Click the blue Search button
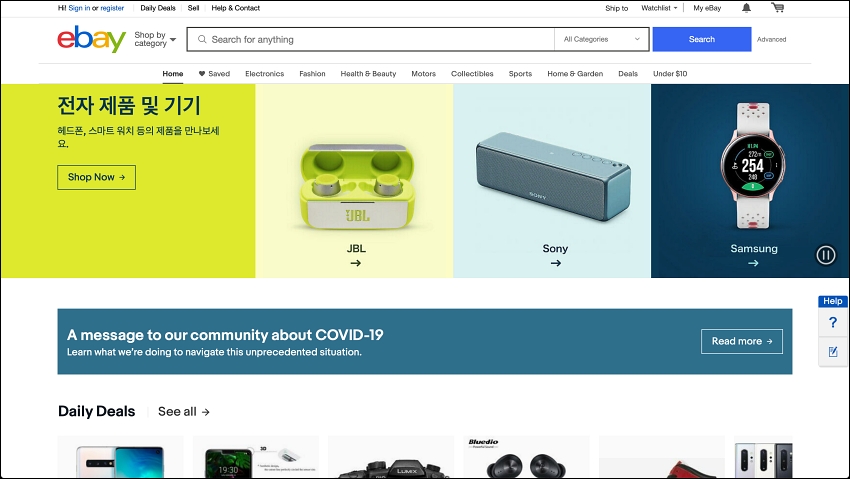 702,39
